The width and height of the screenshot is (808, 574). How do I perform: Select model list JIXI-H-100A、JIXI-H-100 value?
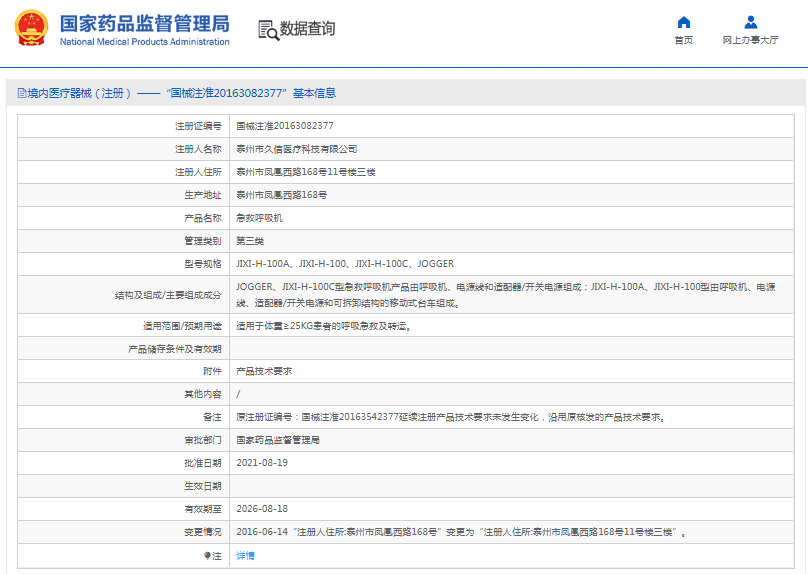pyautogui.click(x=345, y=264)
